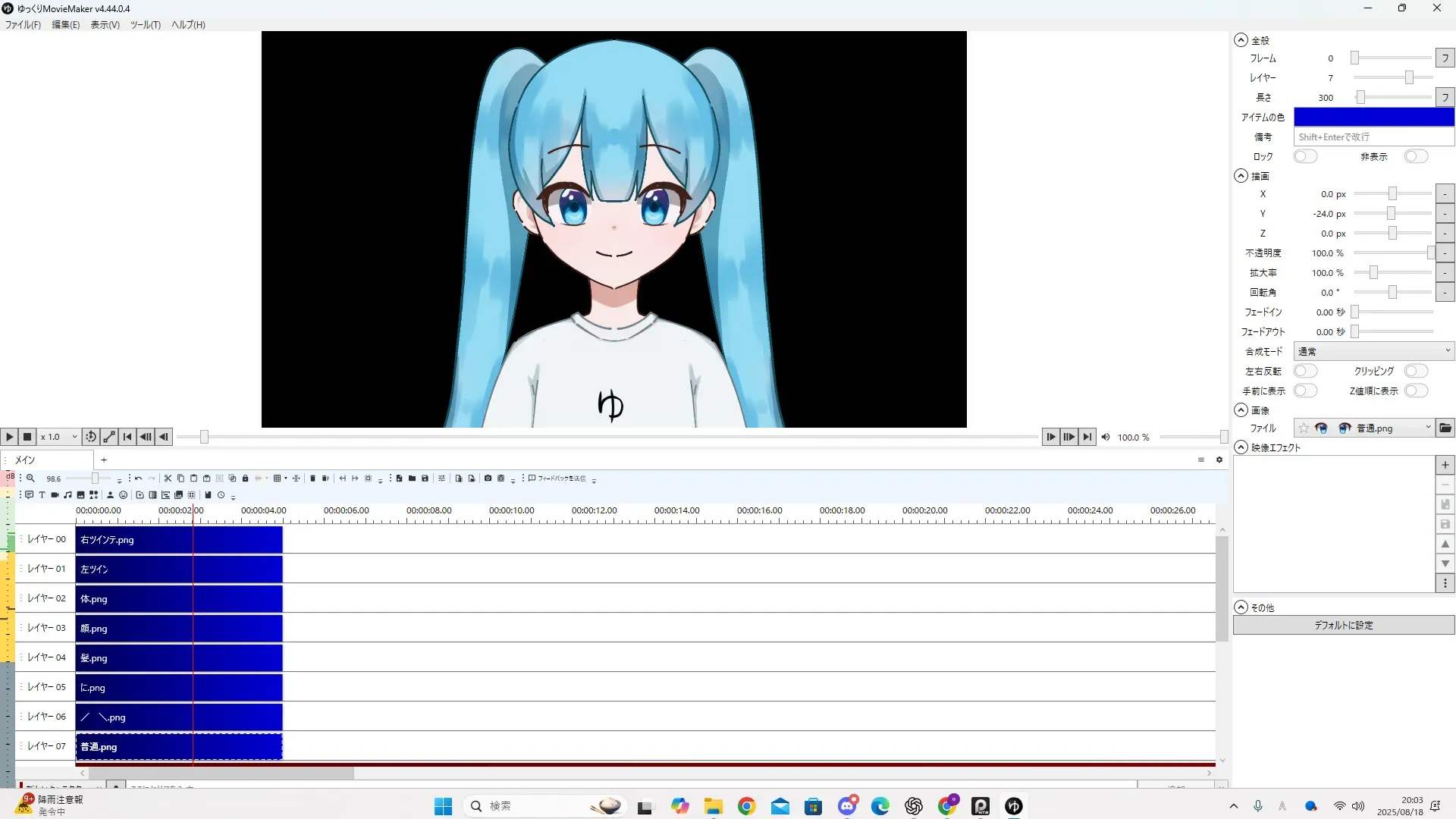Click the blue アイテムの色 color swatch
The height and width of the screenshot is (819, 1456).
[x=1373, y=117]
